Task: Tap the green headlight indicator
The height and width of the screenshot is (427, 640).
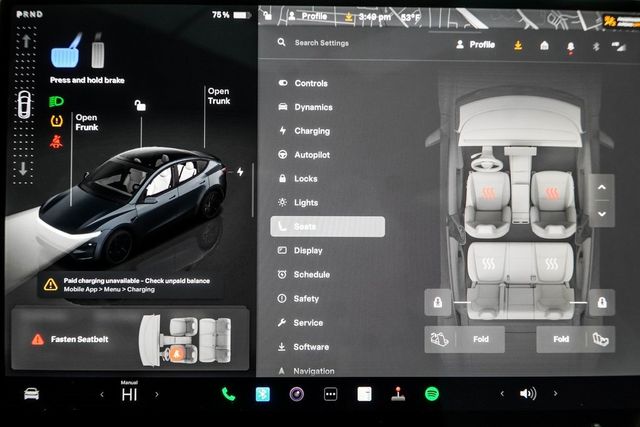Action: coord(56,101)
